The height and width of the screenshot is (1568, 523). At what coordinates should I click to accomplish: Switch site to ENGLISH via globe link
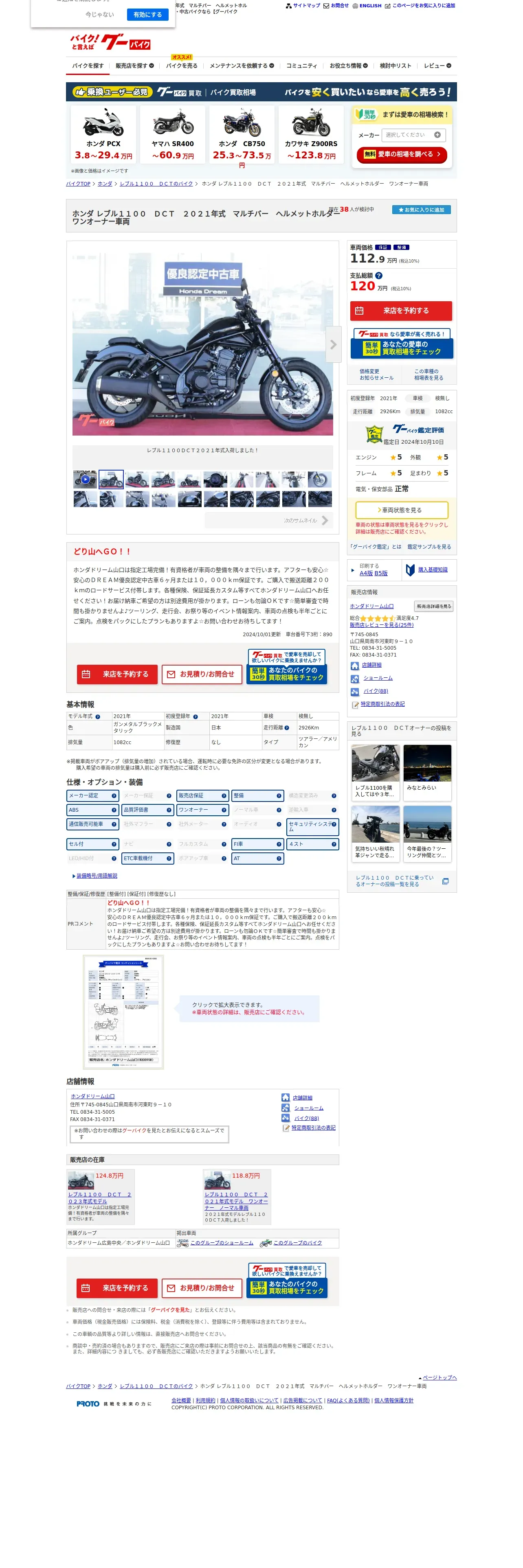pyautogui.click(x=367, y=5)
